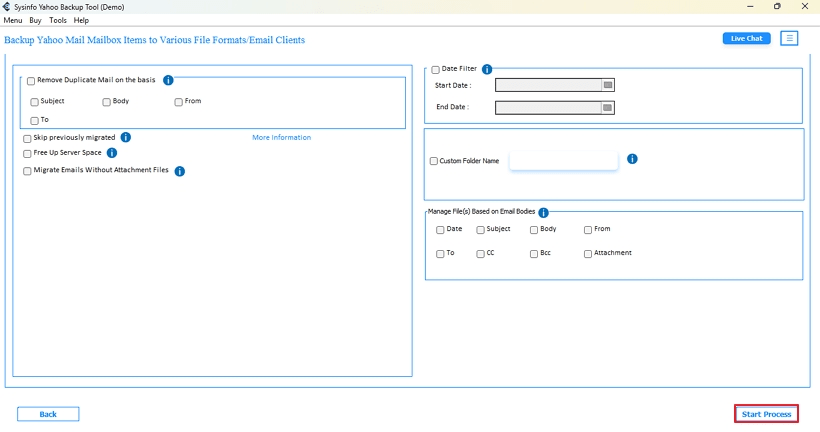820x432 pixels.
Task: Check the Date Filter option
Action: point(435,70)
